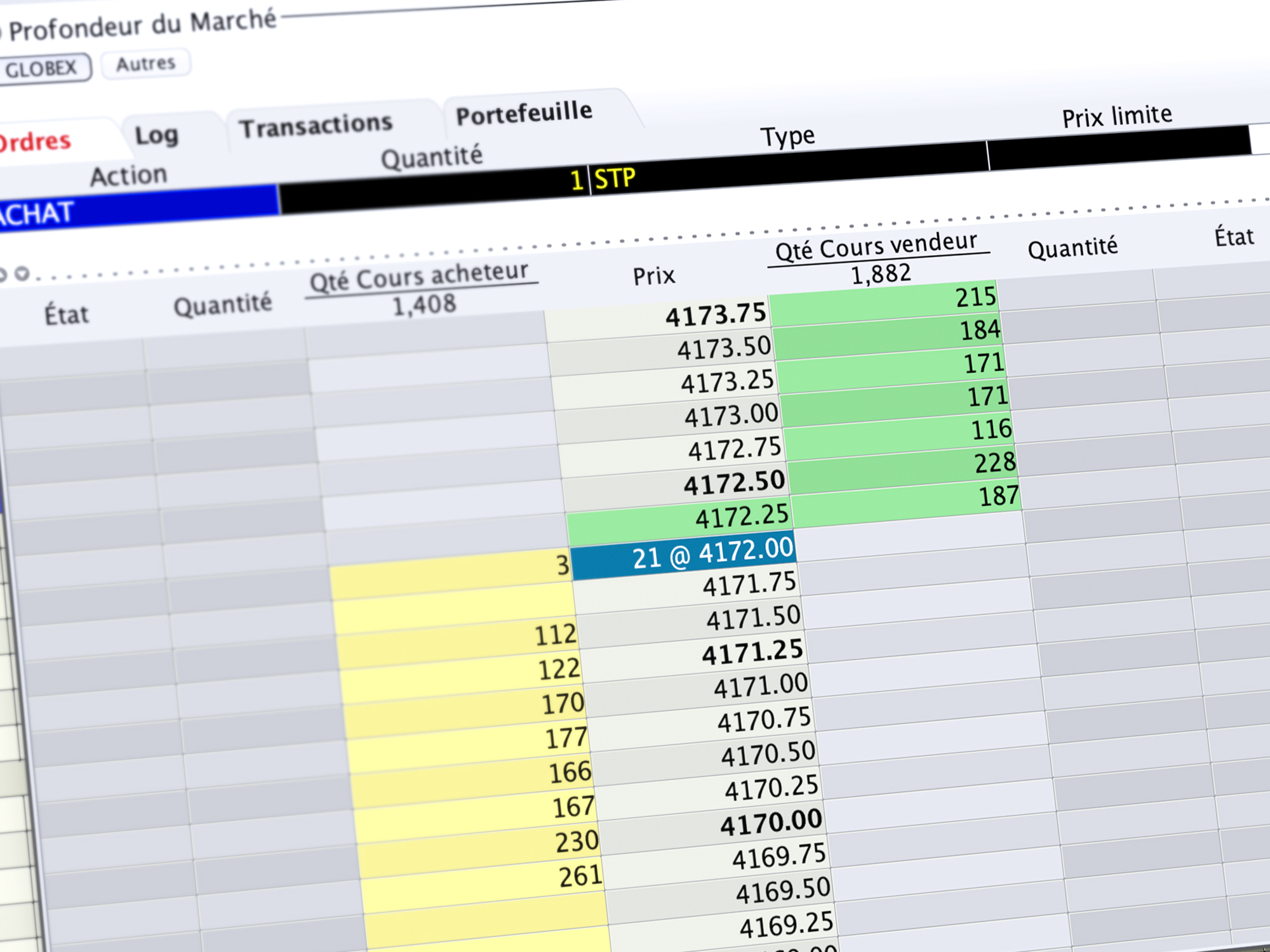Select the 21 @ 4172.00 last-trade row
The width and height of the screenshot is (1270, 952).
683,555
